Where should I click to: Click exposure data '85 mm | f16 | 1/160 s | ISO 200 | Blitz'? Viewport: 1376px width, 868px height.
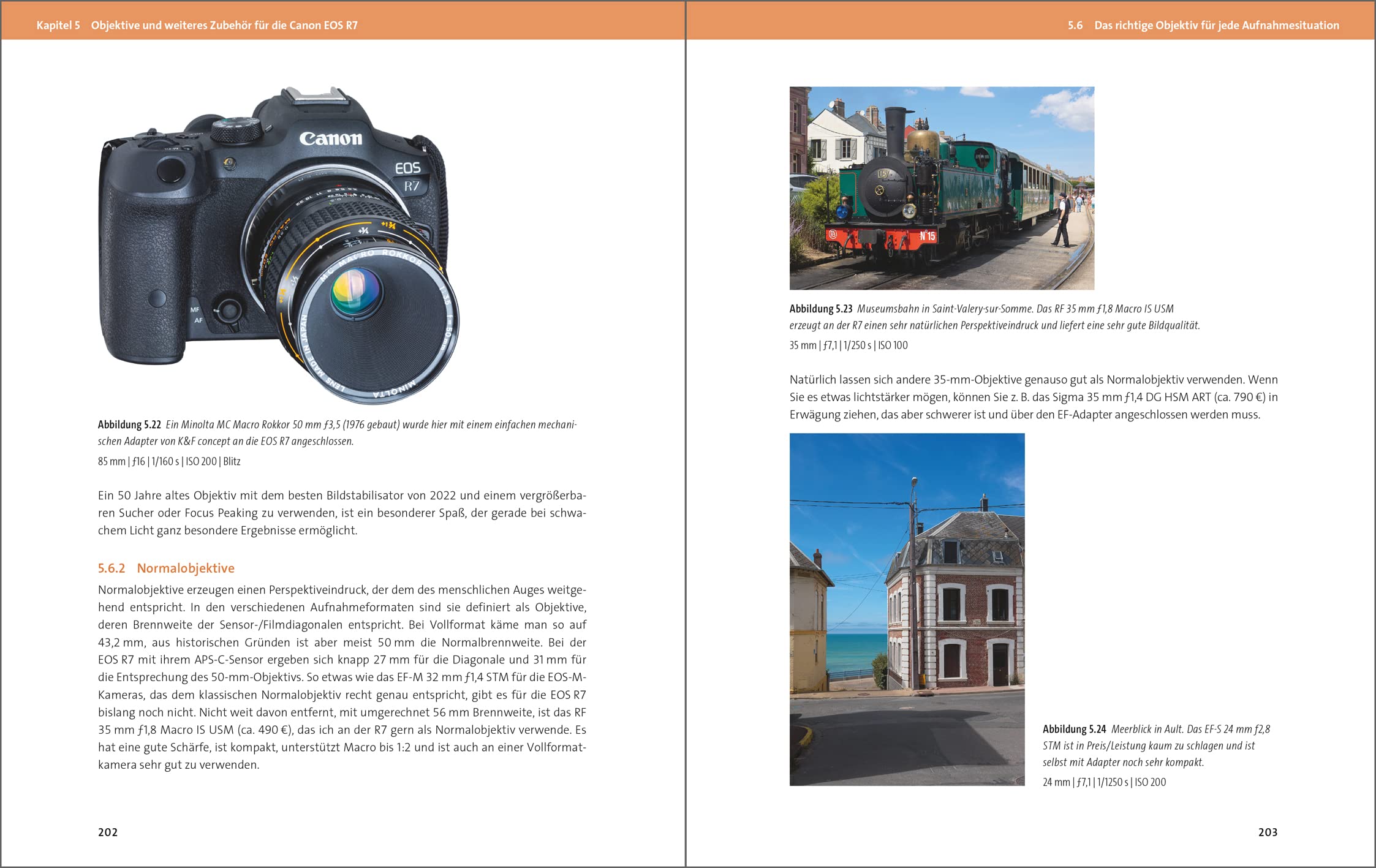(169, 461)
